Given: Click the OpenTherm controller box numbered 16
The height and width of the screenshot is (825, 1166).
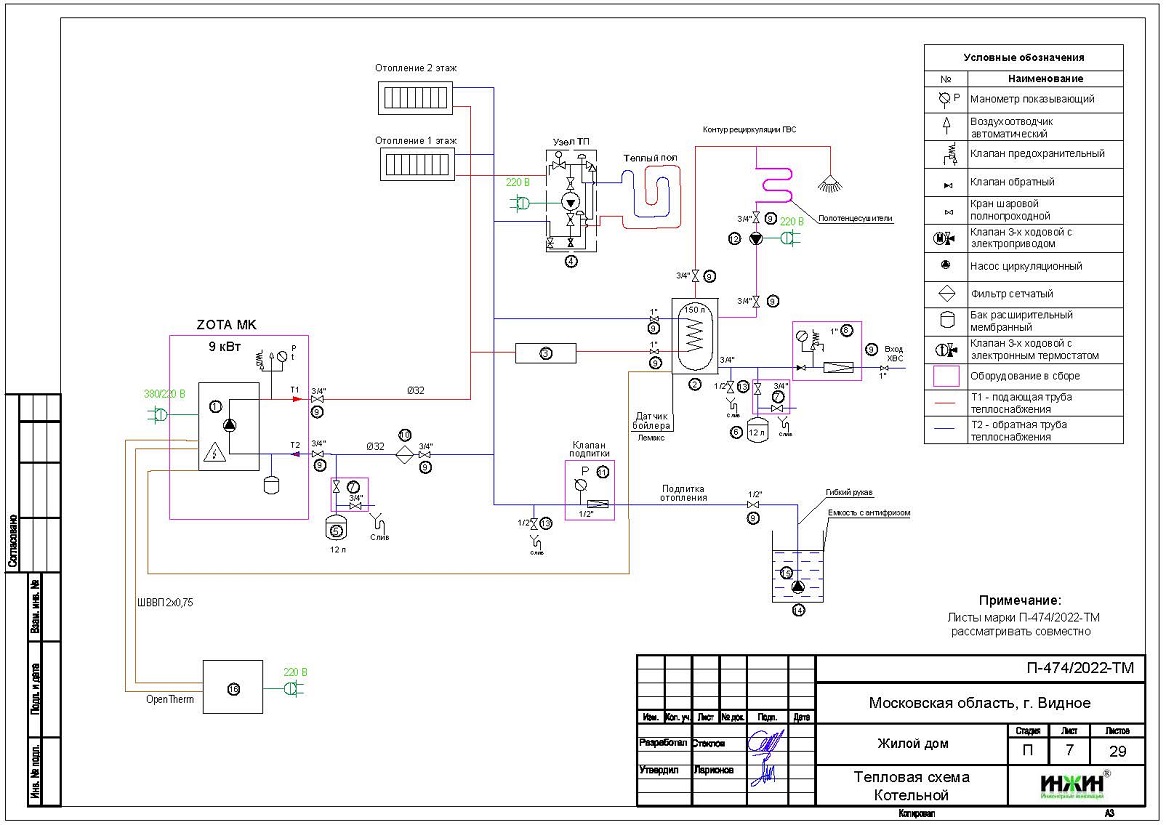Looking at the screenshot, I should coord(233,687).
